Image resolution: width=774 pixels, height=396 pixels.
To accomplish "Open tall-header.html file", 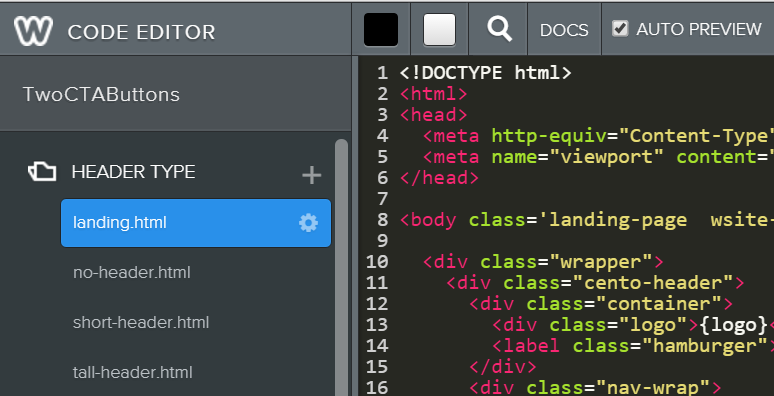I will point(133,372).
